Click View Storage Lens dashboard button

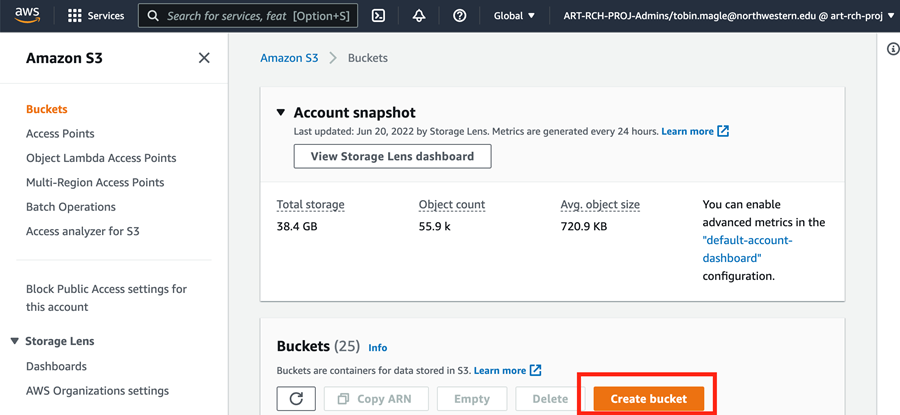point(392,156)
